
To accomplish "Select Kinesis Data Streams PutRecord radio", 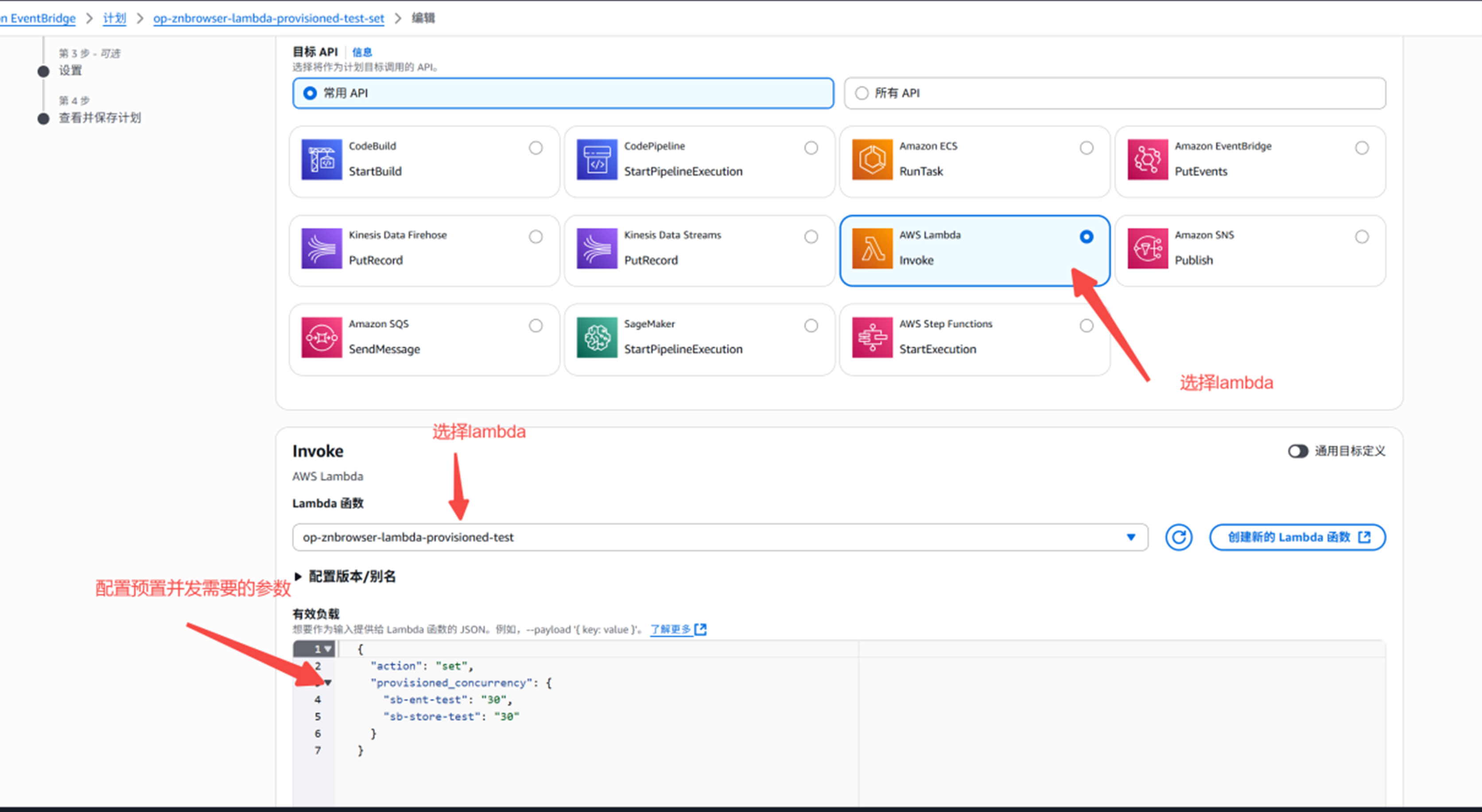I will [x=811, y=236].
